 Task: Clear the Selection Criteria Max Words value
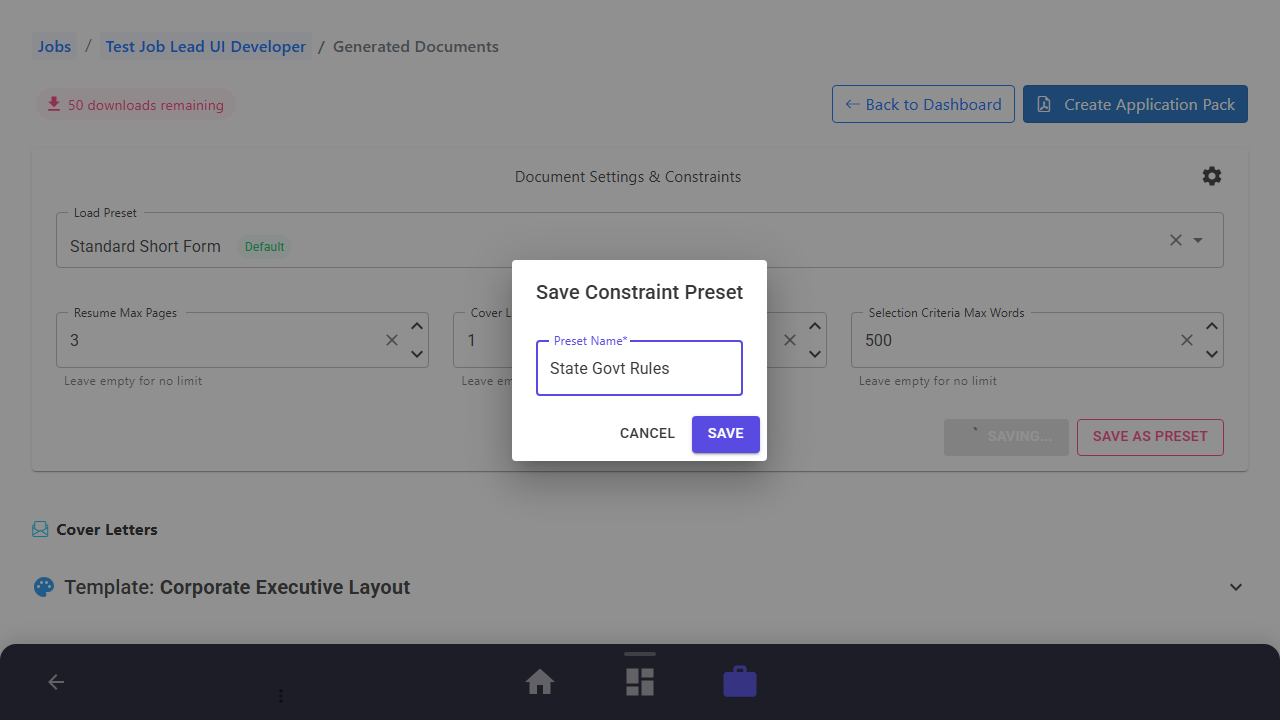tap(1187, 340)
